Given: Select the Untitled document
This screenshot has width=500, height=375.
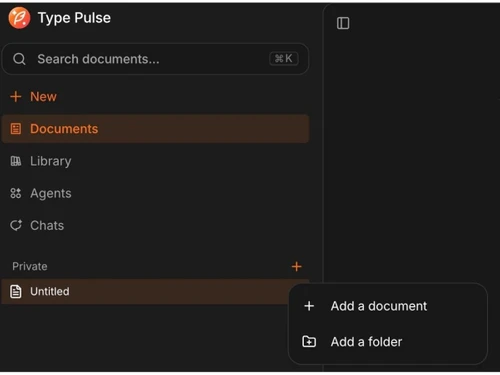Looking at the screenshot, I should coord(145,291).
